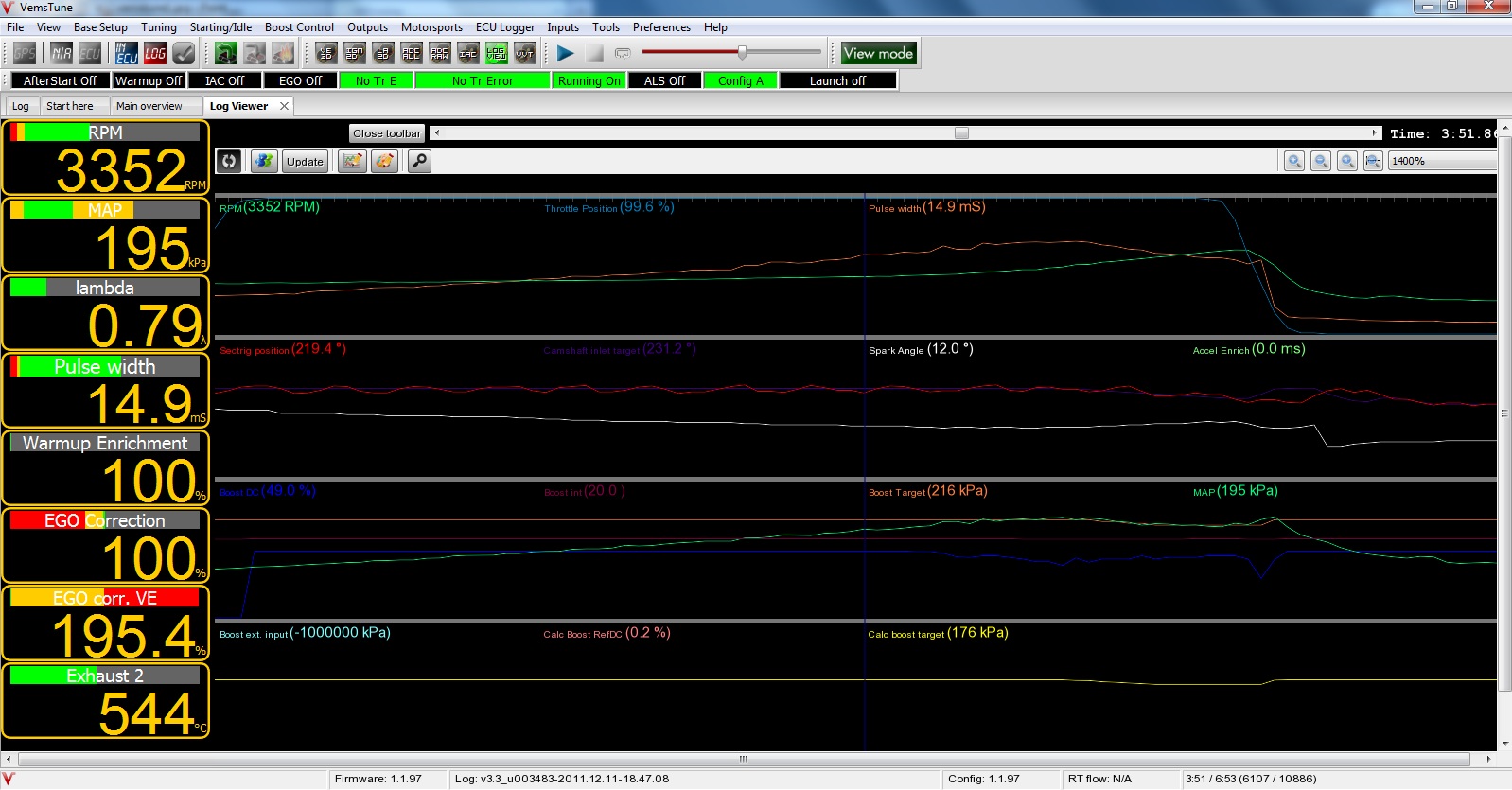
Task: Click the red LOG icon
Action: point(155,54)
